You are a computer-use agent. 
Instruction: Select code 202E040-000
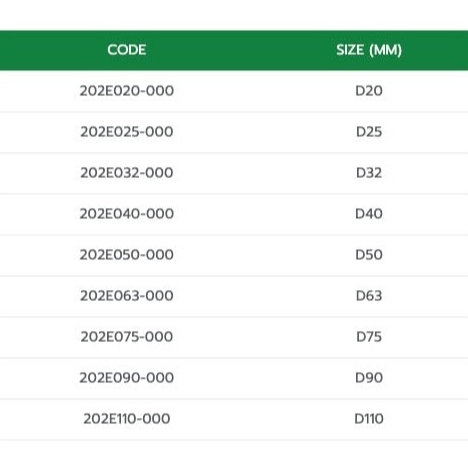(127, 214)
